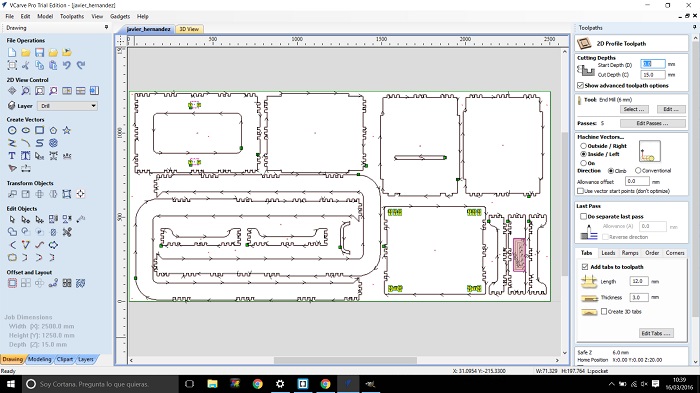700x393 pixels.
Task: Draw a star vector
Action: 67,130
